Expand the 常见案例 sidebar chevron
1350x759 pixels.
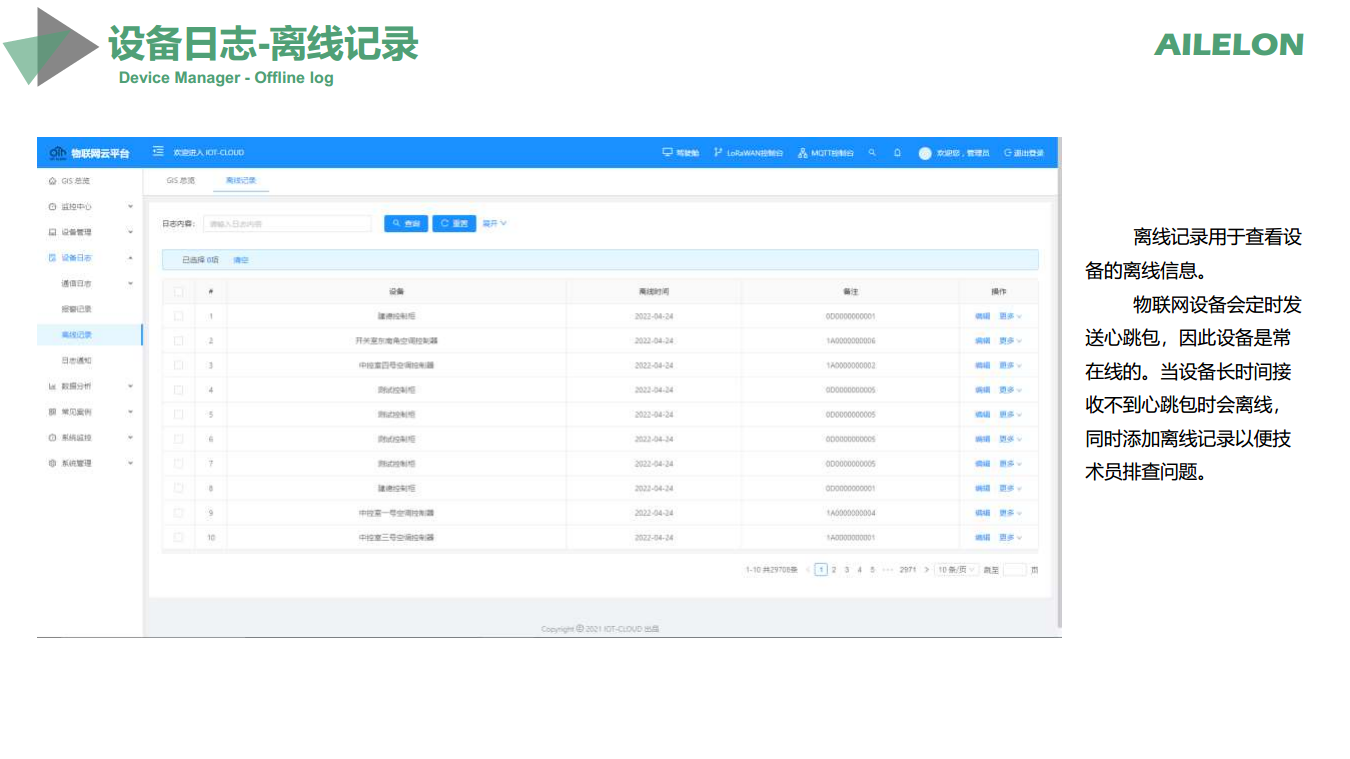point(130,412)
